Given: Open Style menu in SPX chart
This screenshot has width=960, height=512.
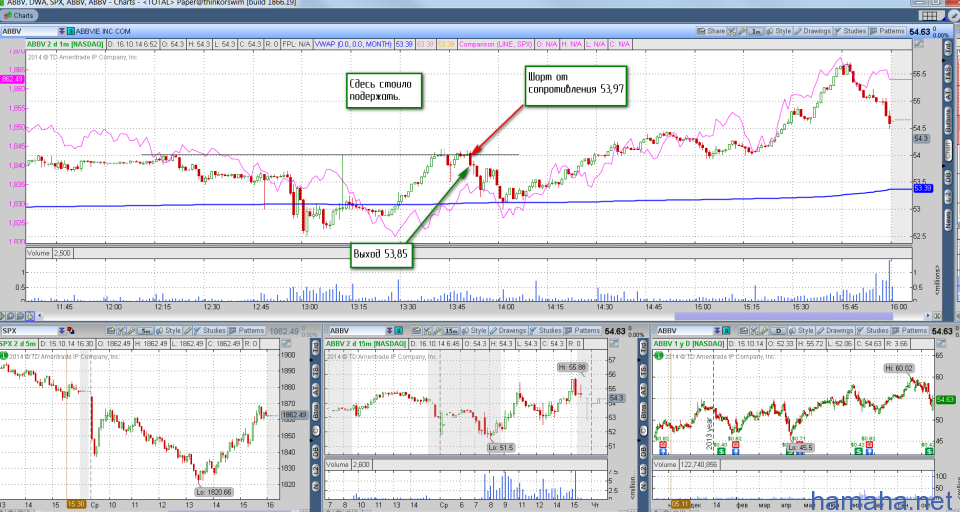Looking at the screenshot, I should pos(168,331).
